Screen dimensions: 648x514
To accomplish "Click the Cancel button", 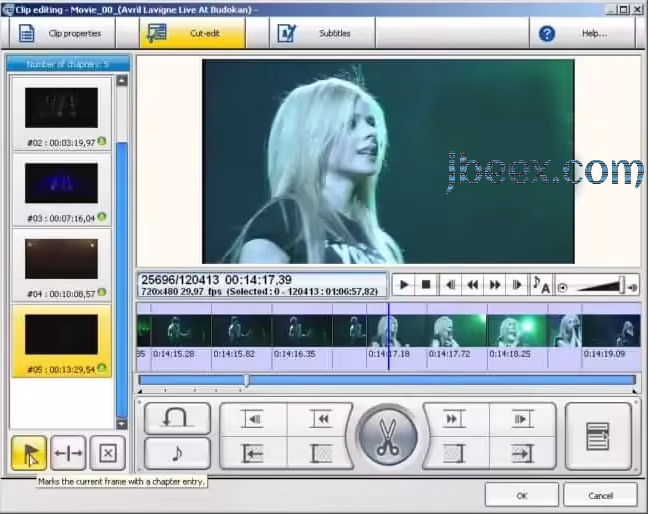I will (600, 495).
